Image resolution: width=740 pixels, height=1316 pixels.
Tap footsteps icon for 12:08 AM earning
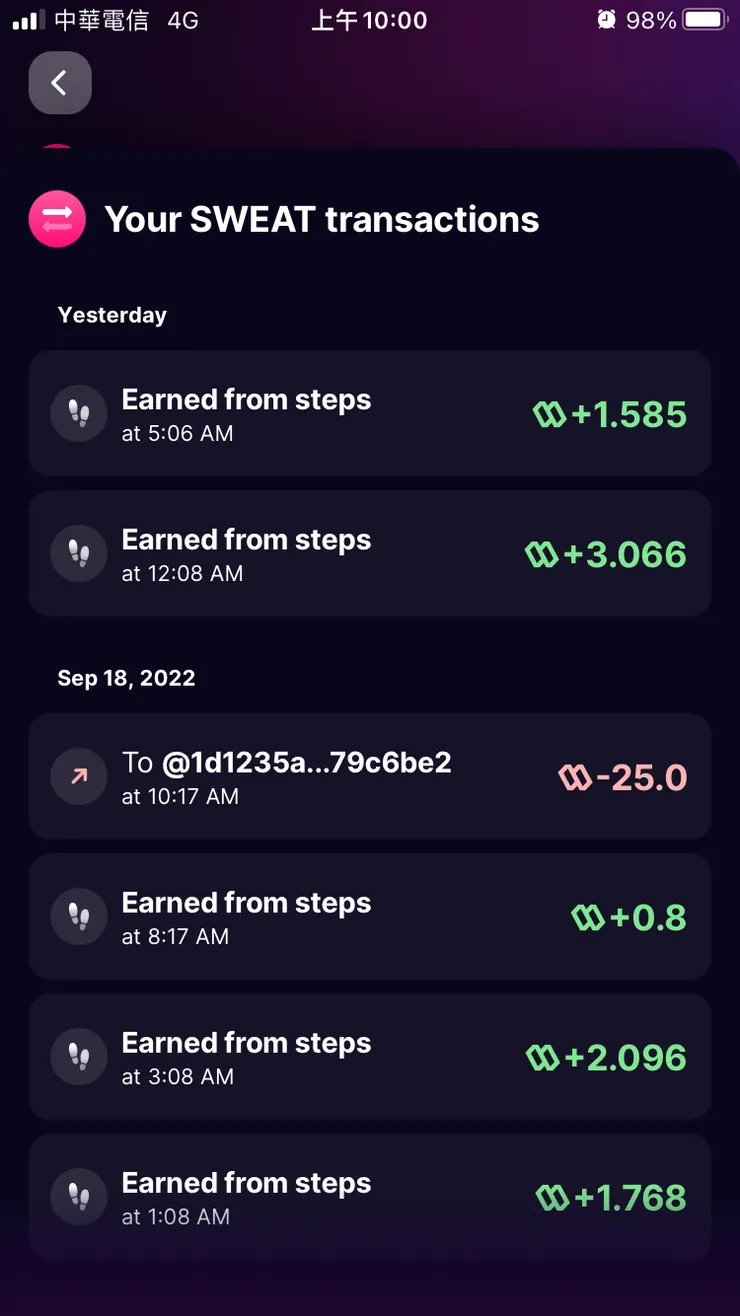coord(79,554)
